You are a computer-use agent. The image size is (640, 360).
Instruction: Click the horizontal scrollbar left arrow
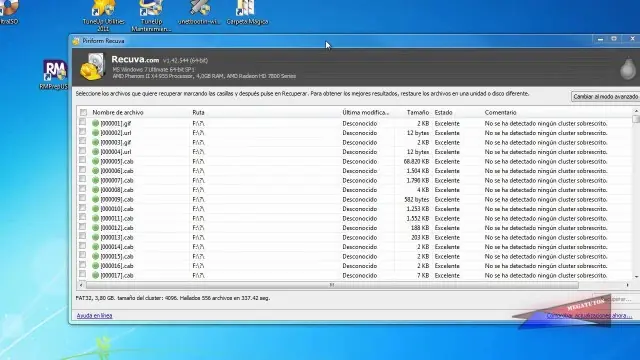(81, 285)
